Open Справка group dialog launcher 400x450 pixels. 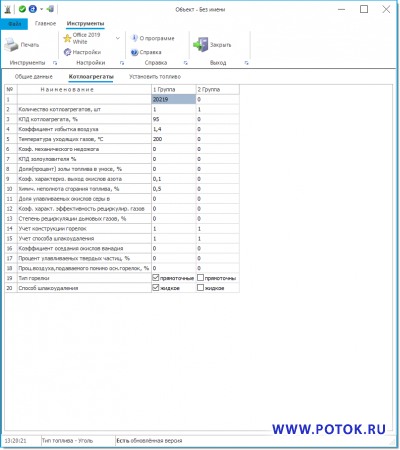[186, 63]
